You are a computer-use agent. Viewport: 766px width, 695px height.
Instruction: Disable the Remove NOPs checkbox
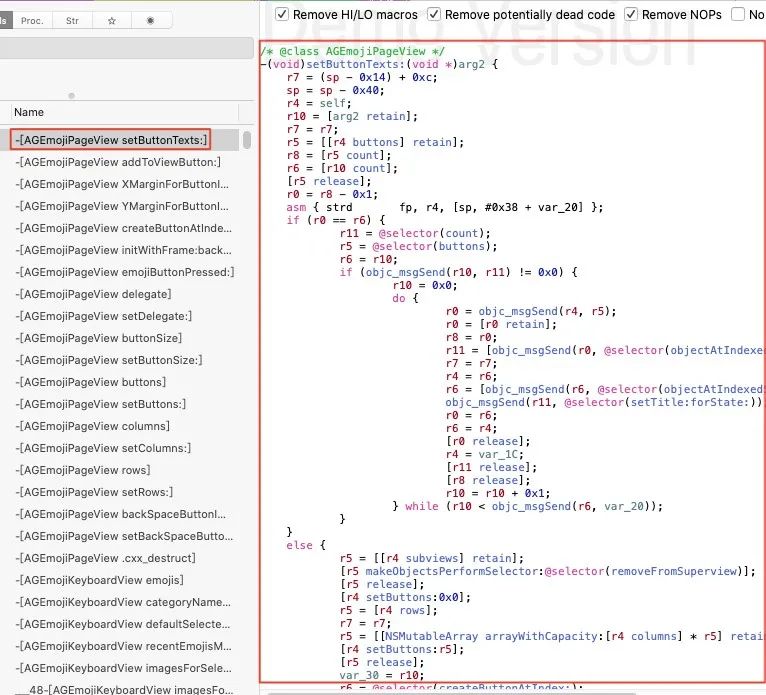(x=631, y=15)
